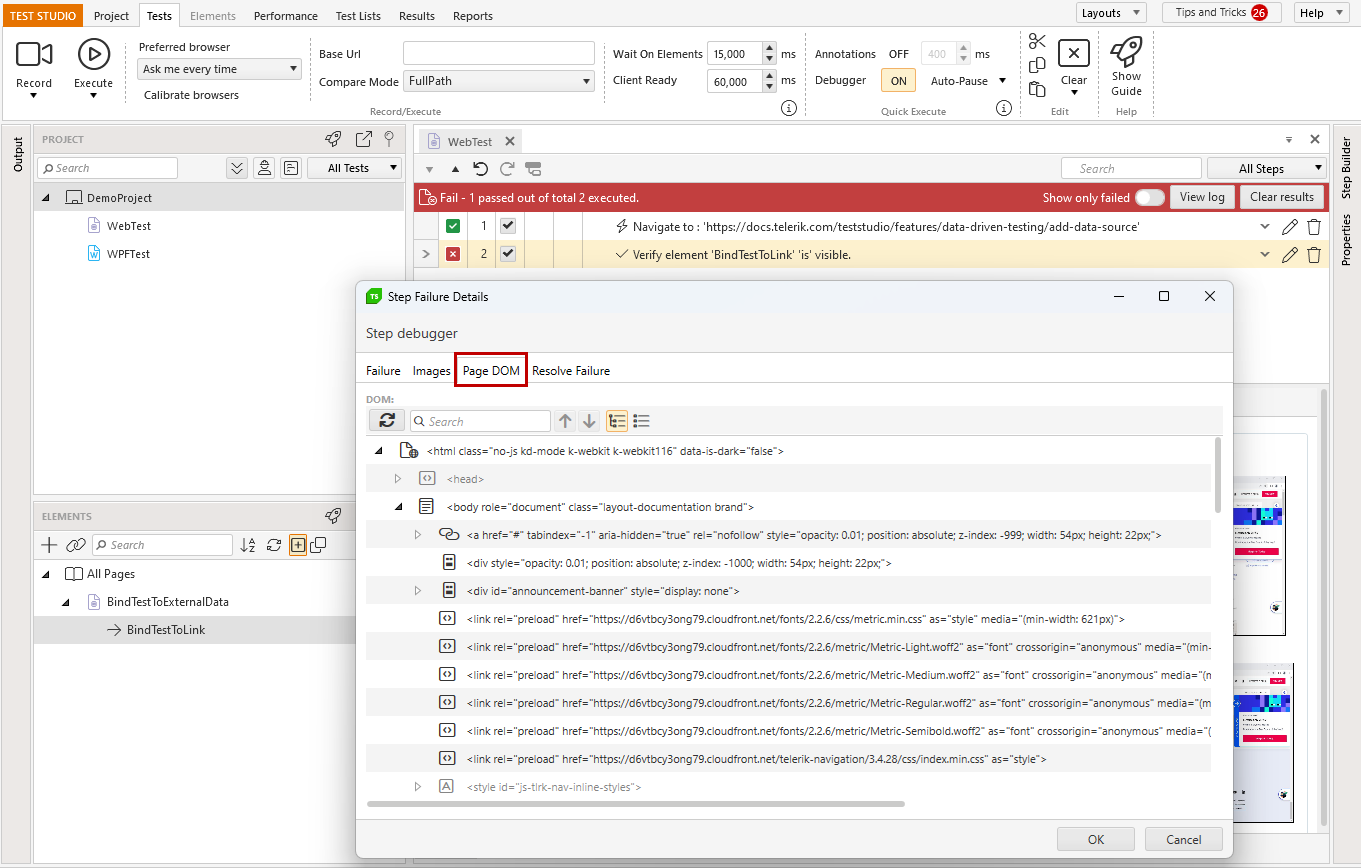Open the Compare Mode FullPath dropdown

[499, 81]
